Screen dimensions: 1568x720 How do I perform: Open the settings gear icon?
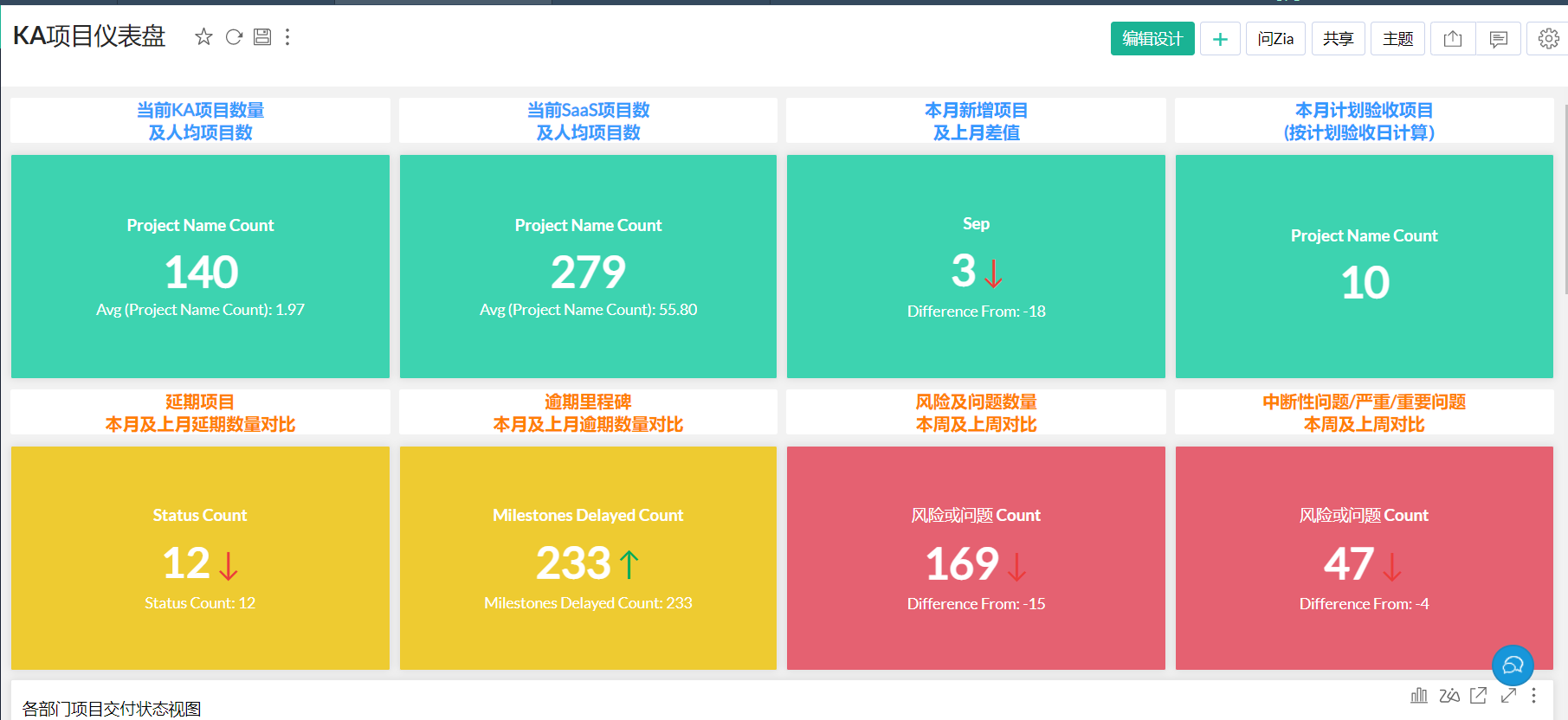[x=1548, y=39]
